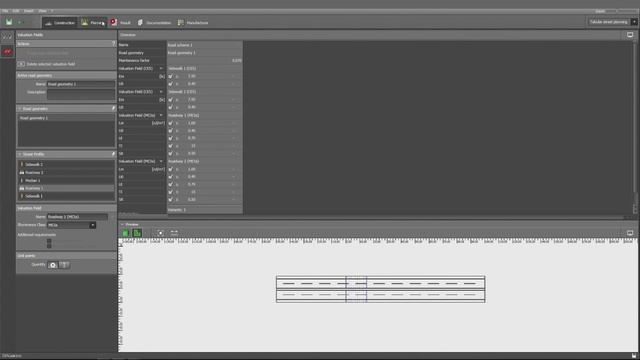Switch to the Construction mode tab

point(60,23)
